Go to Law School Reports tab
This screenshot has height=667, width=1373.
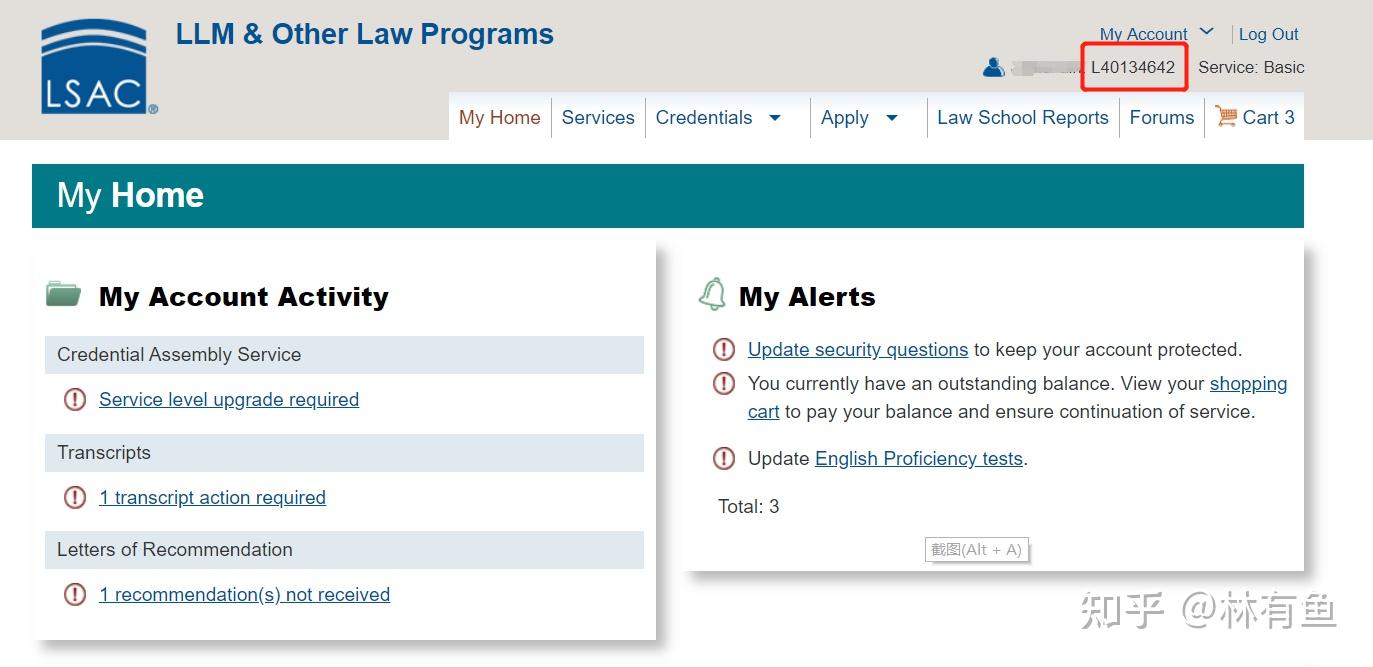pos(1022,117)
